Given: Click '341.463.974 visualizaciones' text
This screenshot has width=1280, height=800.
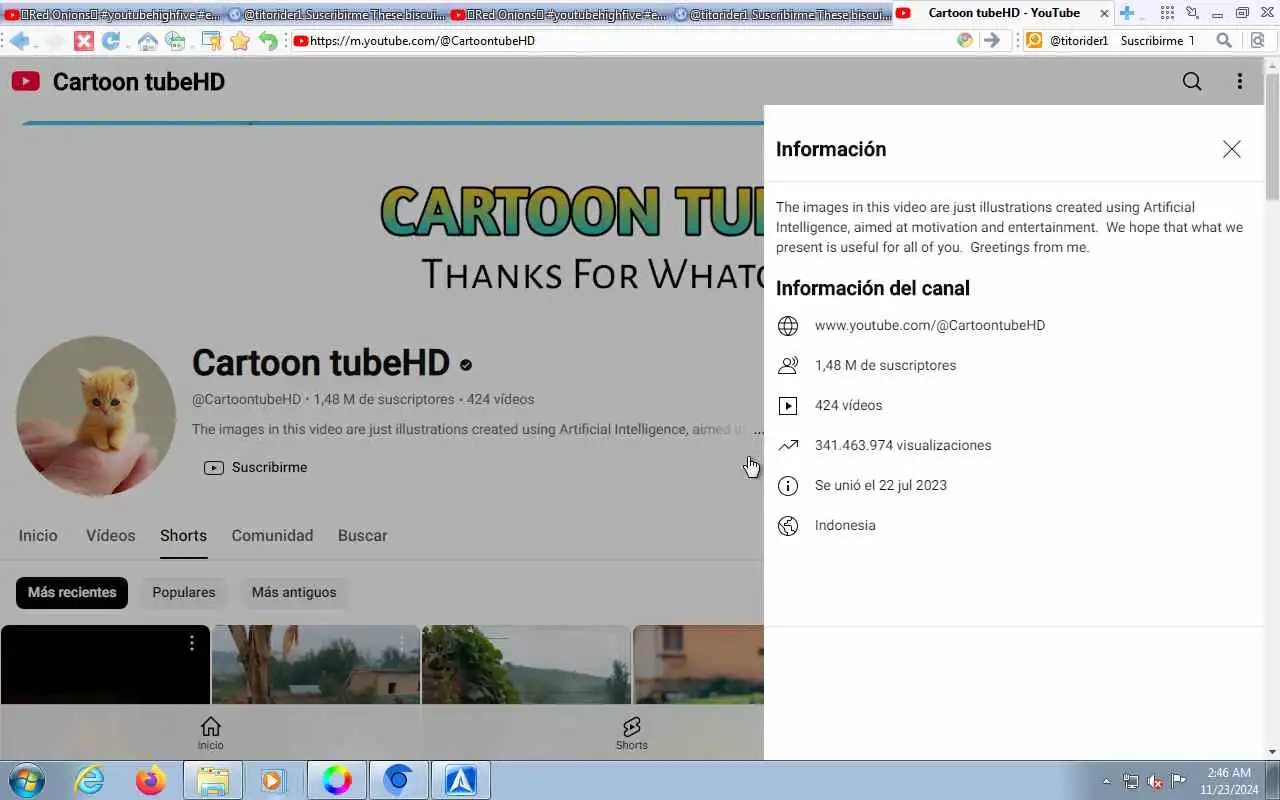Looking at the screenshot, I should [x=903, y=446].
